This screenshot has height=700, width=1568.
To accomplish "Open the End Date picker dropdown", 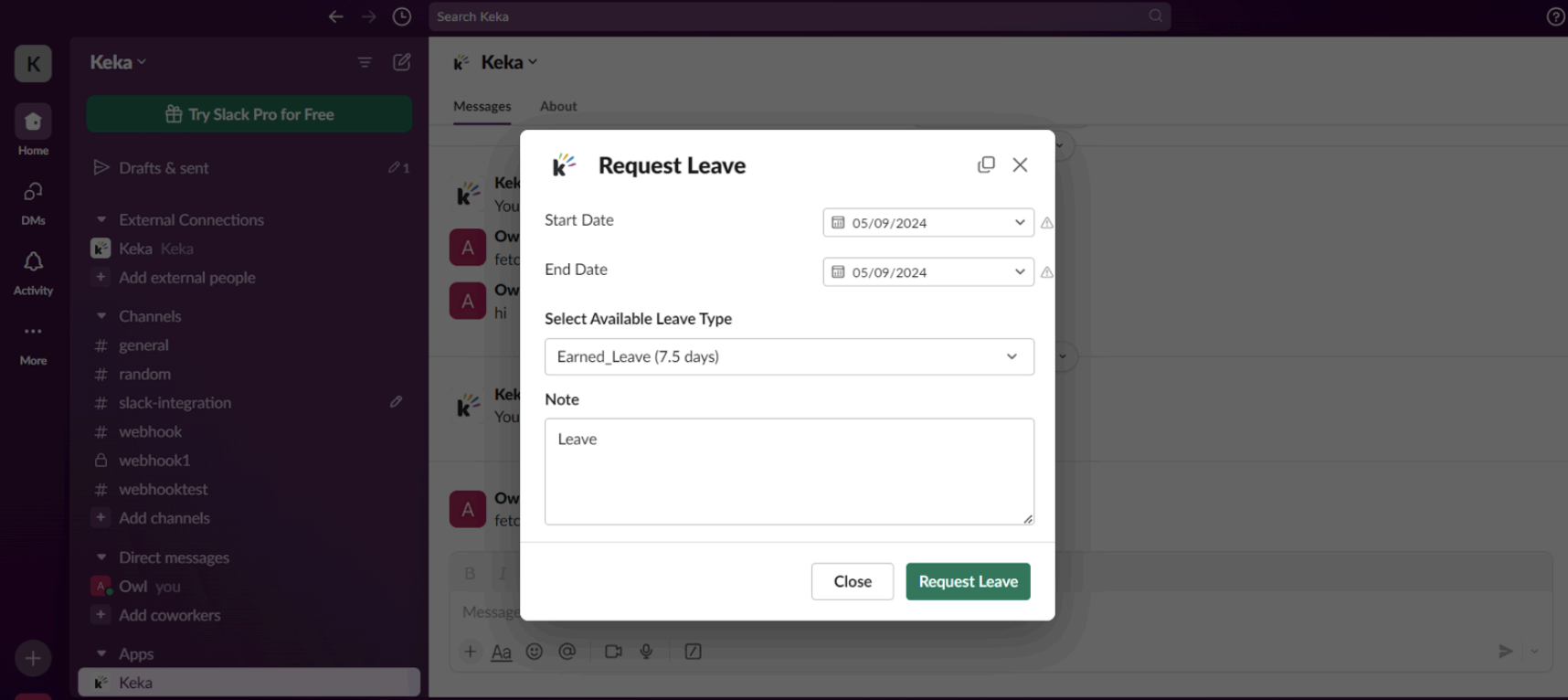I will point(927,272).
